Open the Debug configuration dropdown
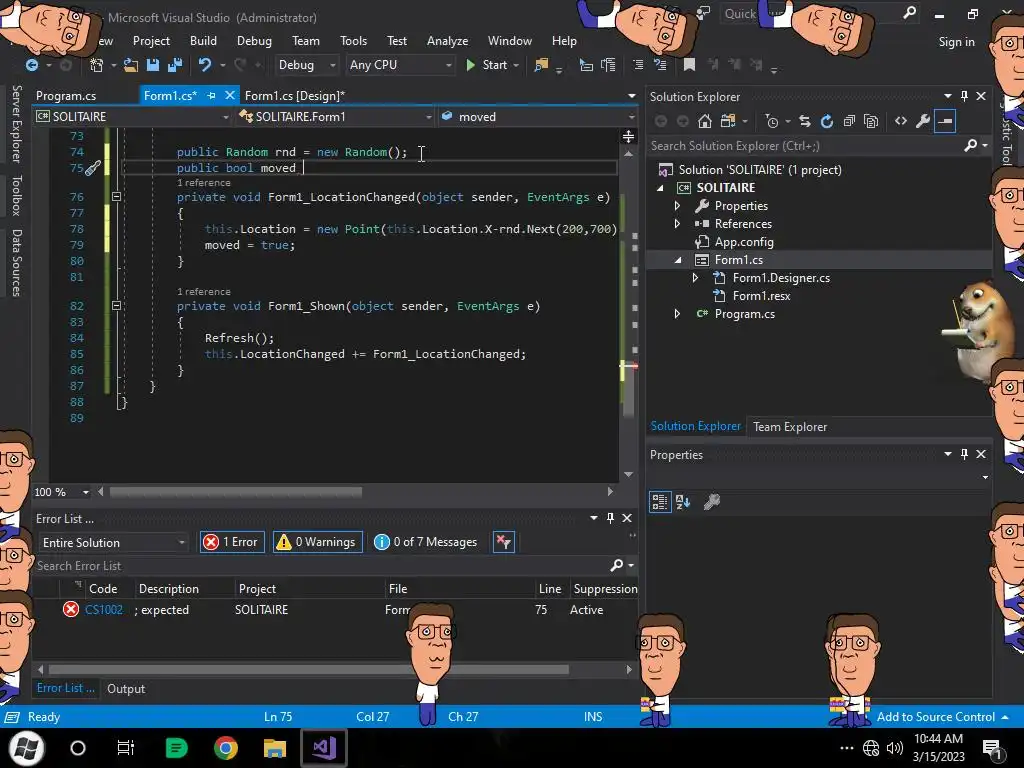Screen dimensions: 1024x768 (306, 65)
